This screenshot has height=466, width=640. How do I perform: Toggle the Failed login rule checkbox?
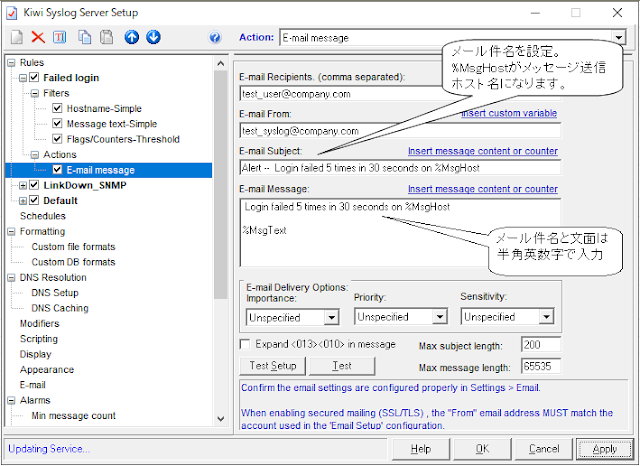pos(34,77)
